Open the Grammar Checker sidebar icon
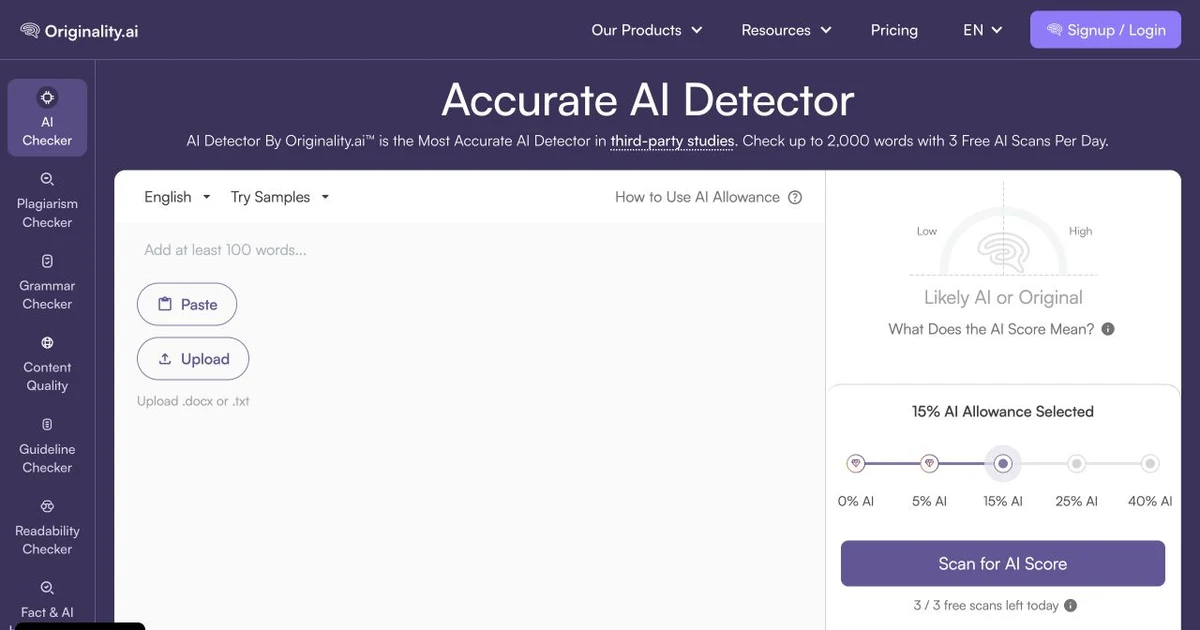The height and width of the screenshot is (630, 1200). [x=47, y=261]
